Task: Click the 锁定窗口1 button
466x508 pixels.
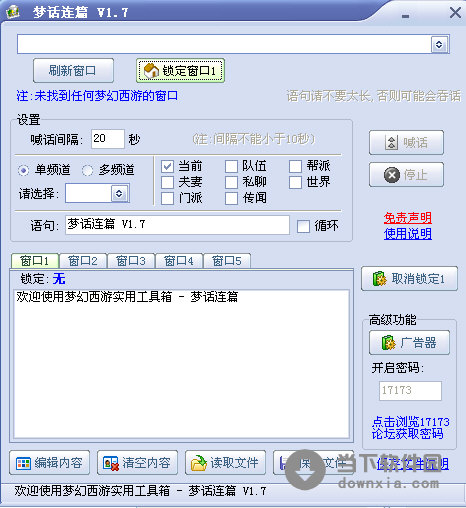Action: pos(180,70)
